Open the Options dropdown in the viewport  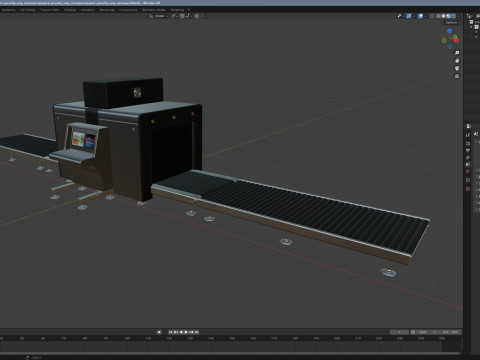tap(452, 23)
